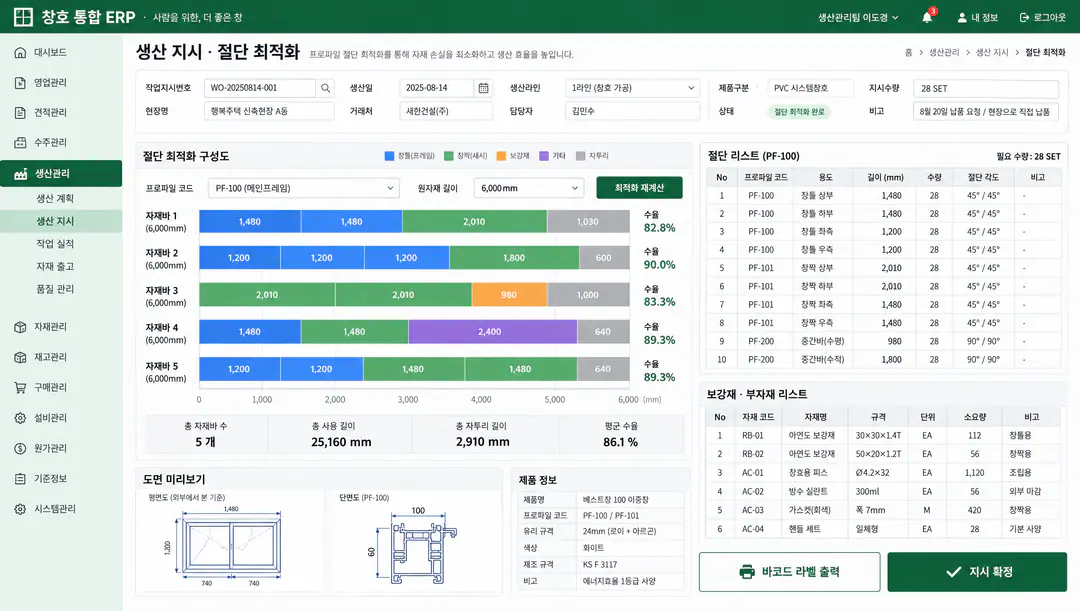Click the 지시 확정 button
Screen dimensions: 1080x611
coord(977,572)
